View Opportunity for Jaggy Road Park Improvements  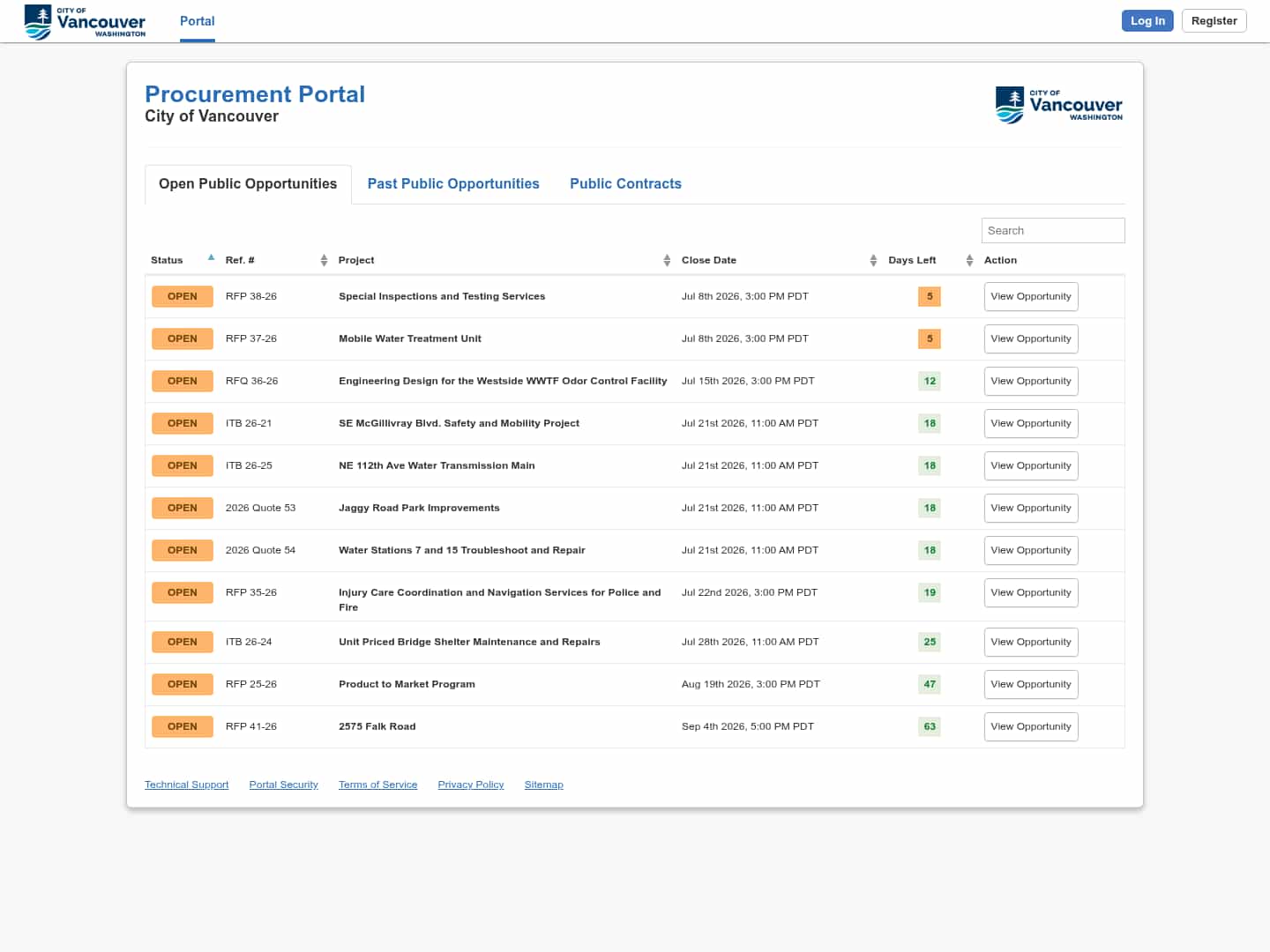pyautogui.click(x=1031, y=508)
